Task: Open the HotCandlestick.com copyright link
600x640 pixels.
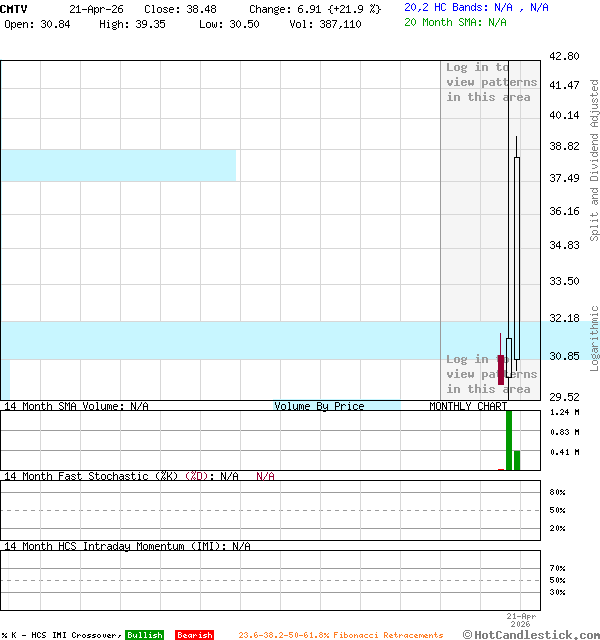Action: click(x=530, y=634)
